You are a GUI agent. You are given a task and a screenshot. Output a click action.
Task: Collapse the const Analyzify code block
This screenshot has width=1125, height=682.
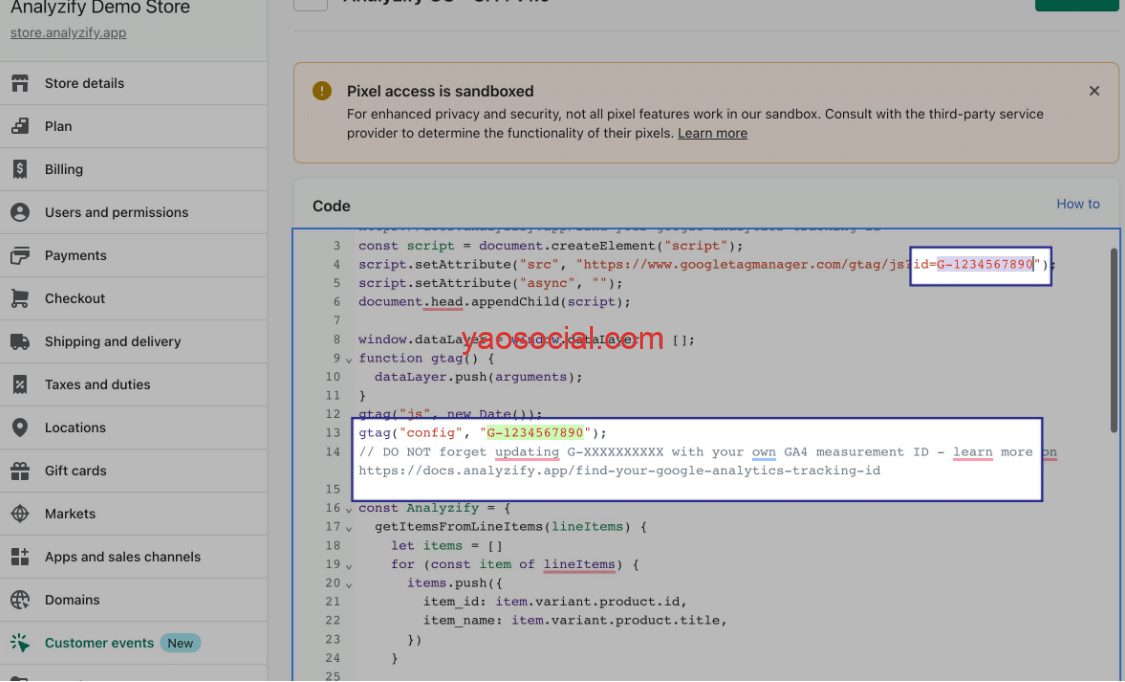coord(349,509)
